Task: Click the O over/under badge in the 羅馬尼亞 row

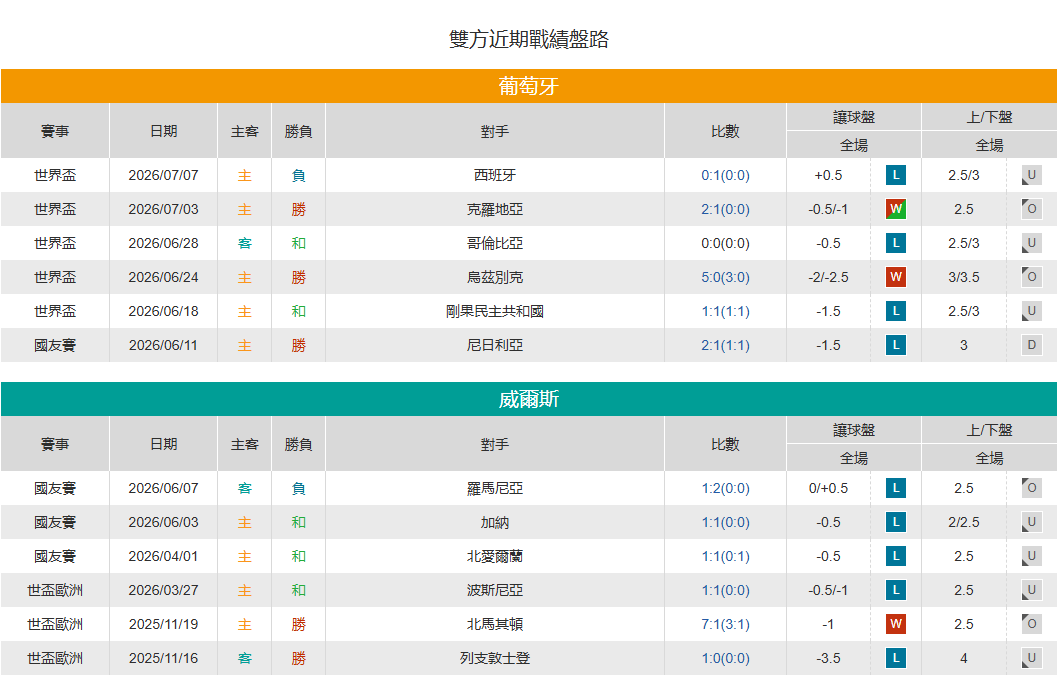Action: click(1031, 489)
